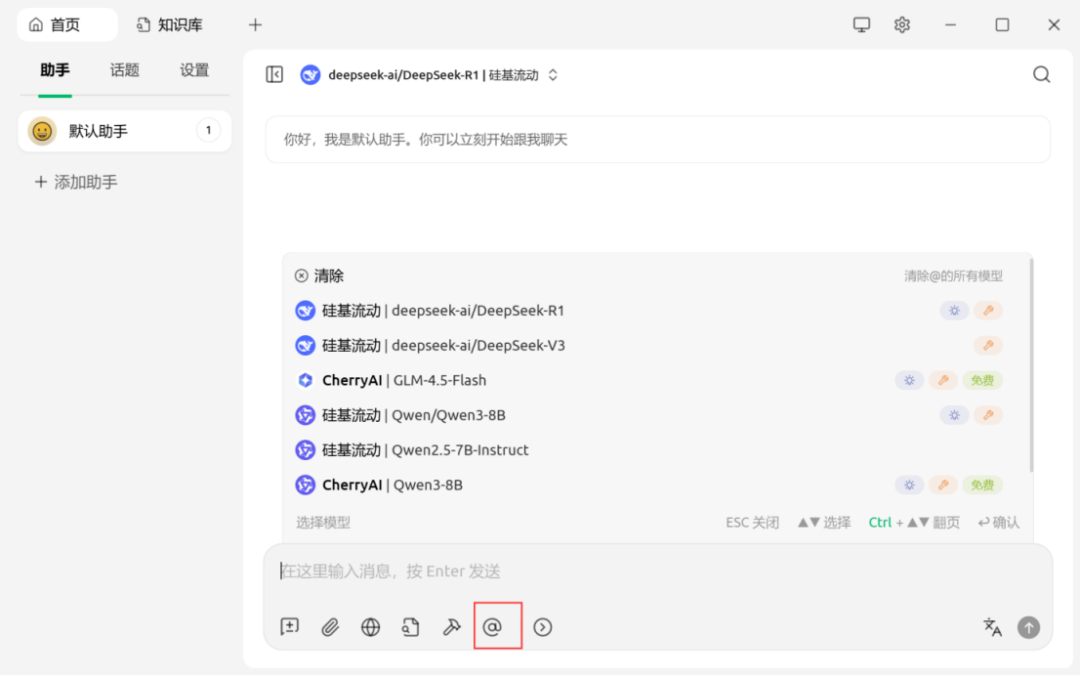Click reasoning tag icon on GLM-4.5-Flash row

(x=909, y=380)
